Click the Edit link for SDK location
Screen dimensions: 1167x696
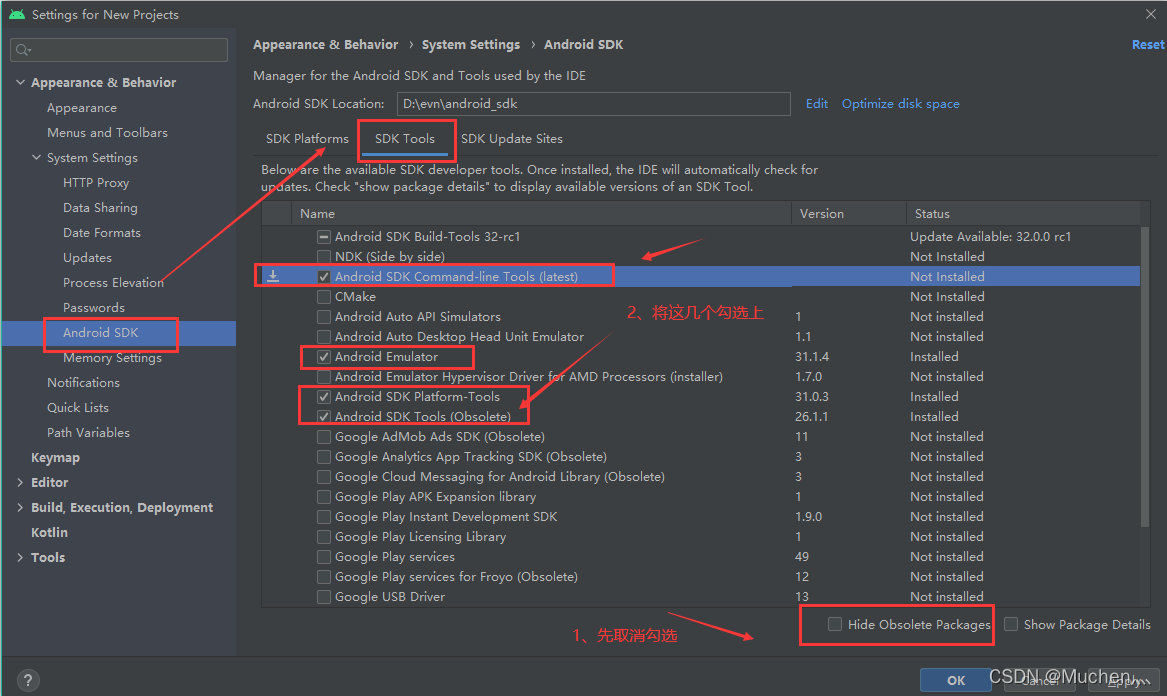(816, 103)
